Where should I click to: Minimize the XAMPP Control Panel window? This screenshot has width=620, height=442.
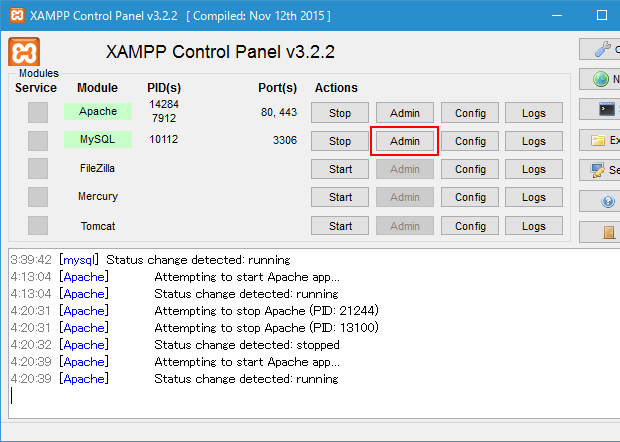click(557, 15)
